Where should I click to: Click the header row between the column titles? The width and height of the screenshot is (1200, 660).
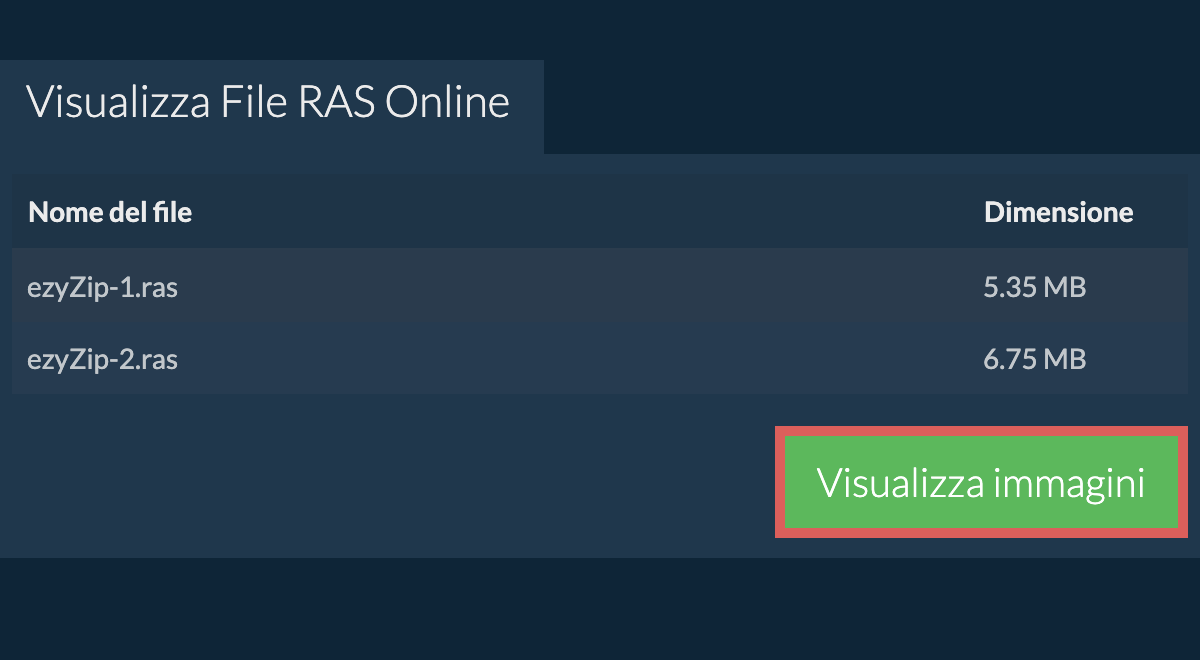(580, 212)
